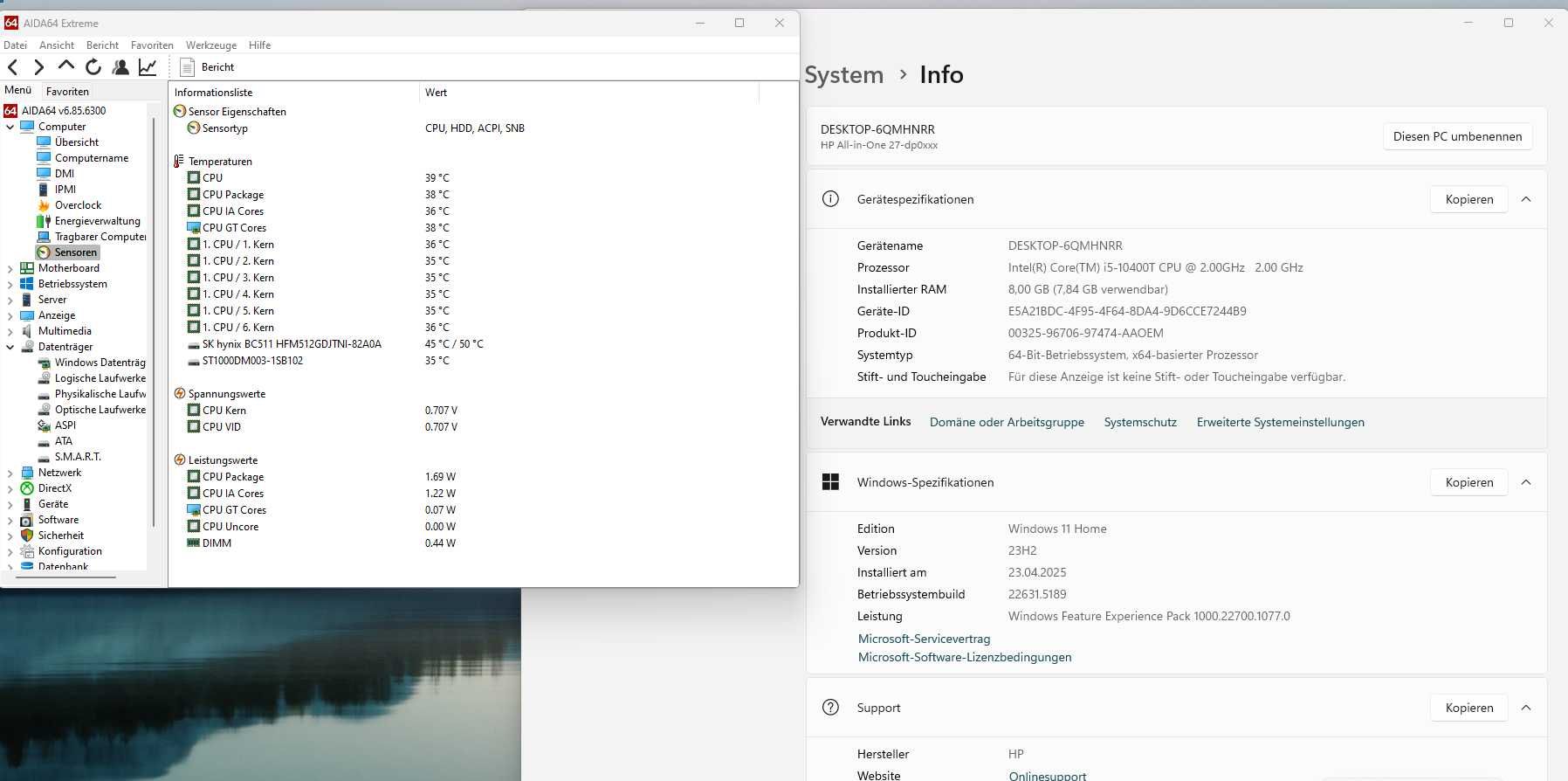The height and width of the screenshot is (781, 1568).
Task: Open Optische Laufwerke entry
Action: click(x=92, y=410)
